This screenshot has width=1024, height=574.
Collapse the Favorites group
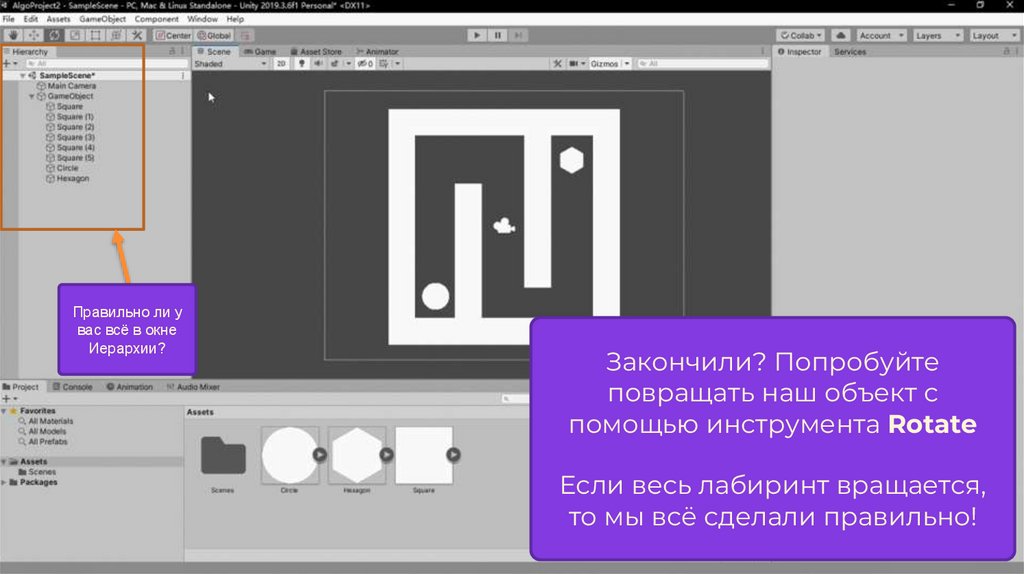[4, 411]
